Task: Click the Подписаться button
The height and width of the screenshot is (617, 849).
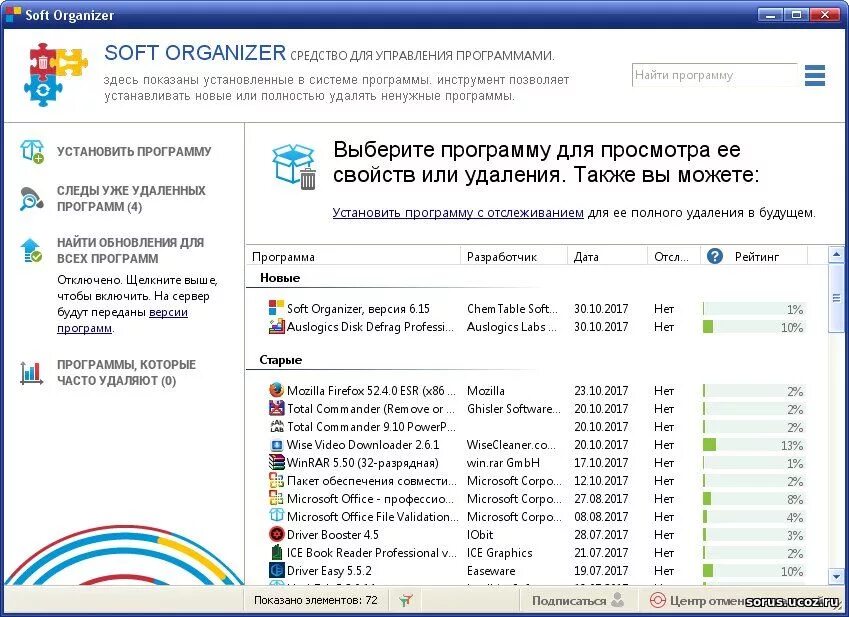Action: pos(578,600)
